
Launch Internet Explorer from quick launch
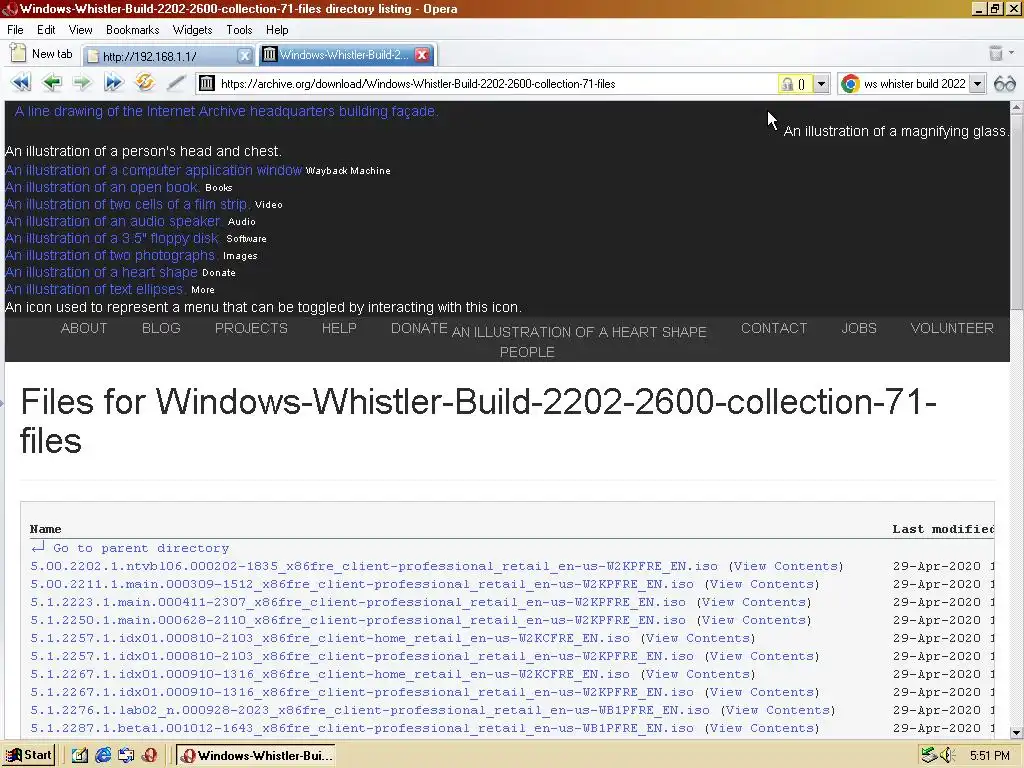(103, 755)
